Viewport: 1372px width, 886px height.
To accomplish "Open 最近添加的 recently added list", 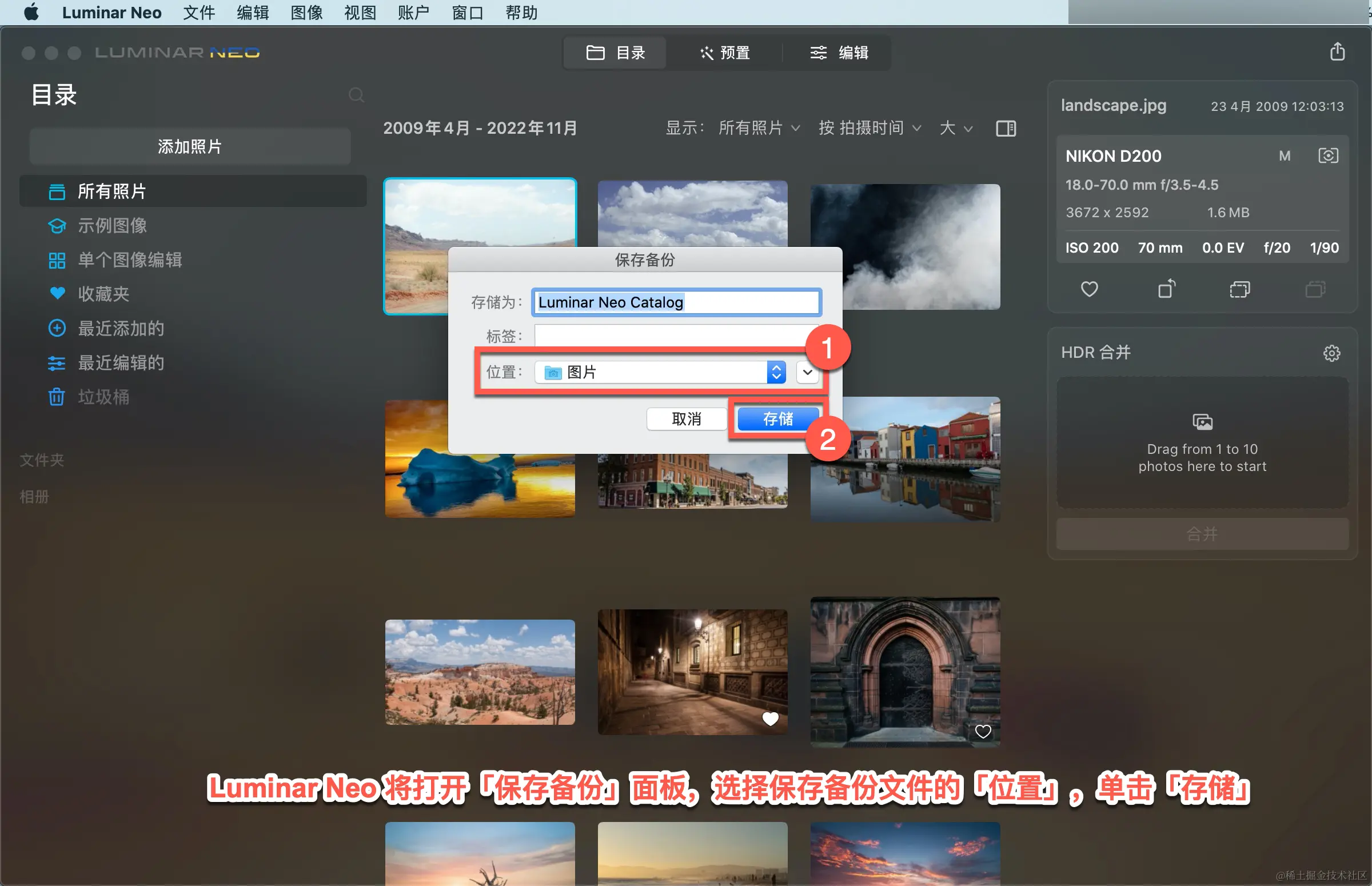I will coord(121,329).
